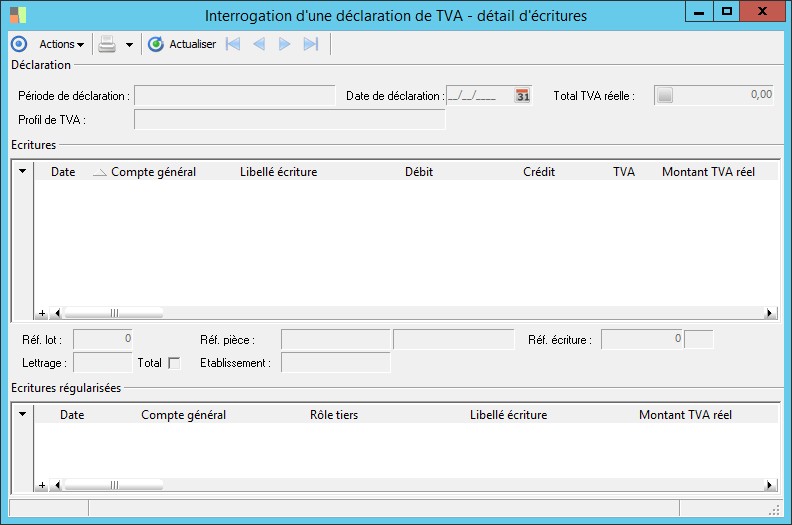The width and height of the screenshot is (792, 525).
Task: Open the Ecritures grid column selector arrow
Action: pyautogui.click(x=22, y=171)
